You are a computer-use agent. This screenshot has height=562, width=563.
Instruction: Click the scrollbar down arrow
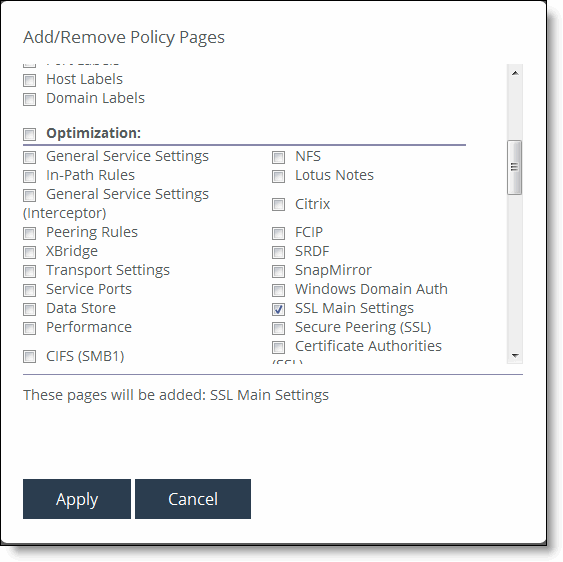pyautogui.click(x=515, y=356)
